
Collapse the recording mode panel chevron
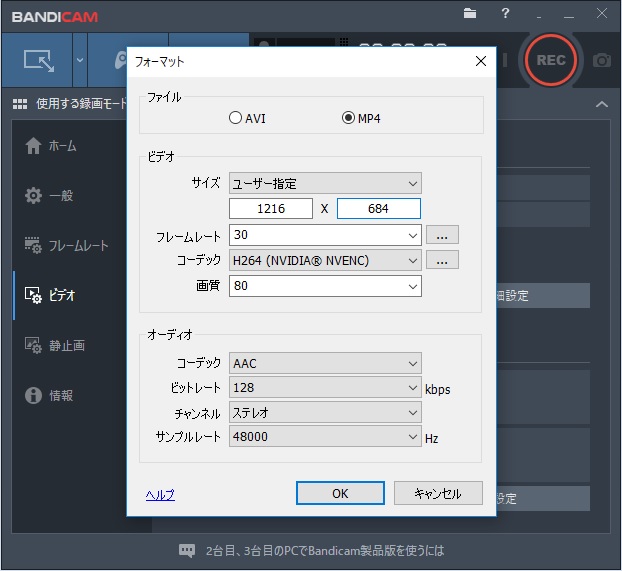tap(602, 104)
